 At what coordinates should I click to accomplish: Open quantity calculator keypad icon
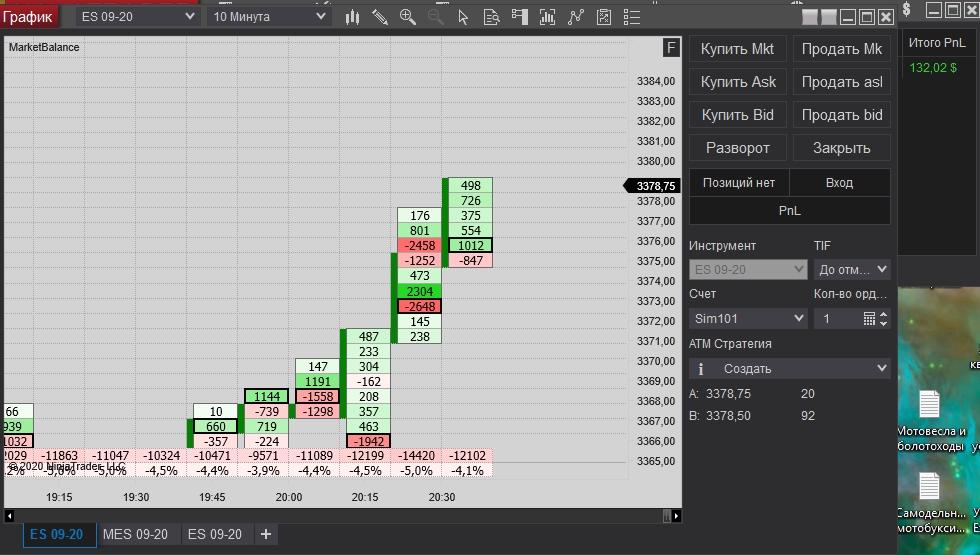[x=869, y=319]
